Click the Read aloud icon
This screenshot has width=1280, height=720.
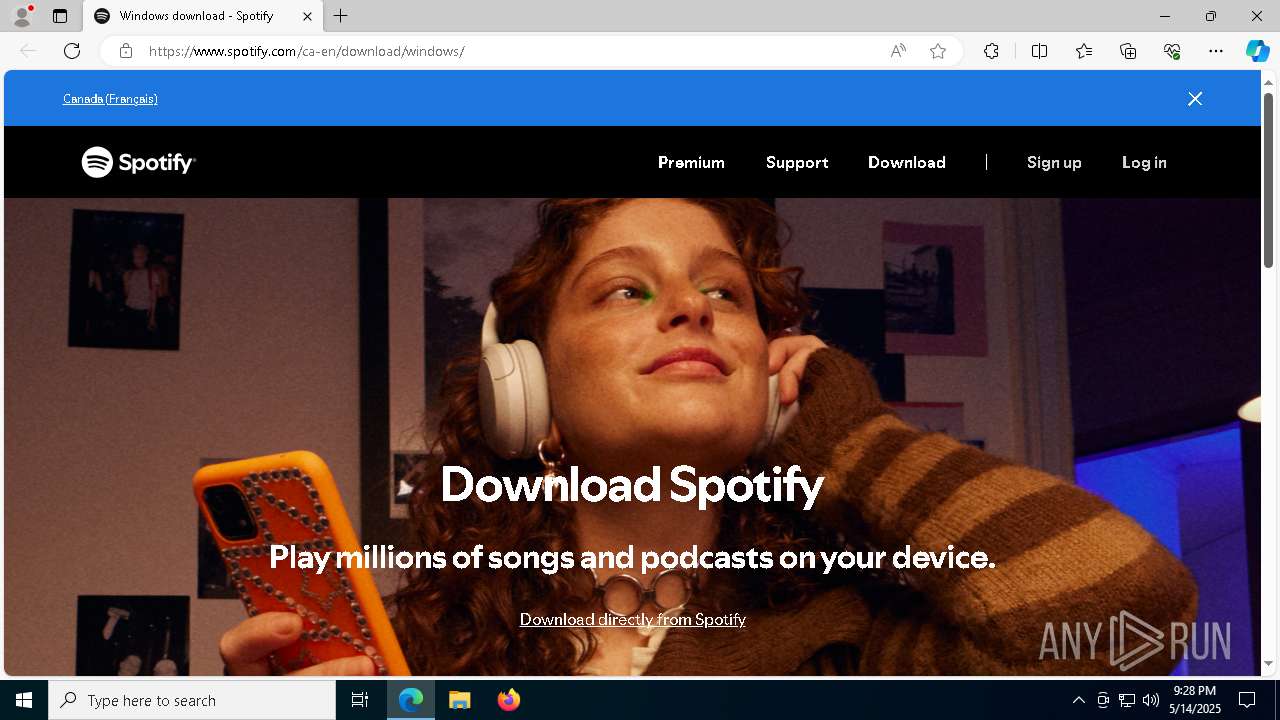pyautogui.click(x=898, y=51)
